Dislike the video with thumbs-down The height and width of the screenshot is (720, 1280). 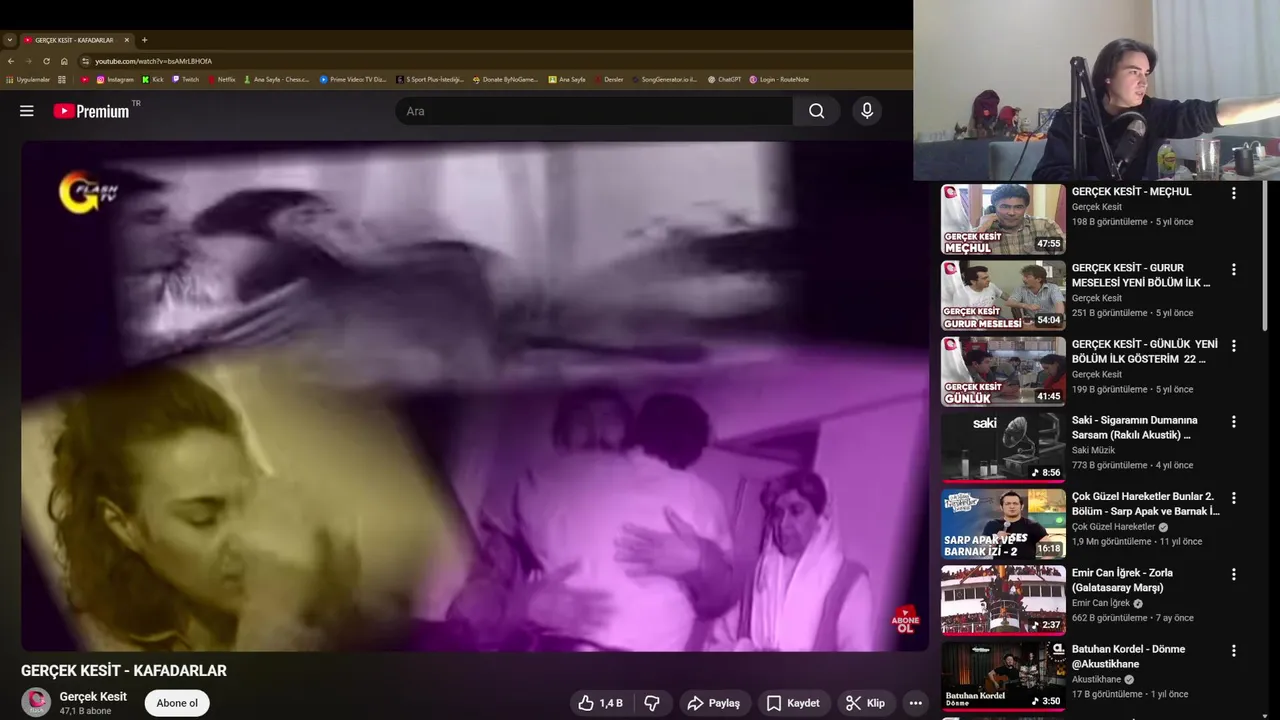pos(652,703)
